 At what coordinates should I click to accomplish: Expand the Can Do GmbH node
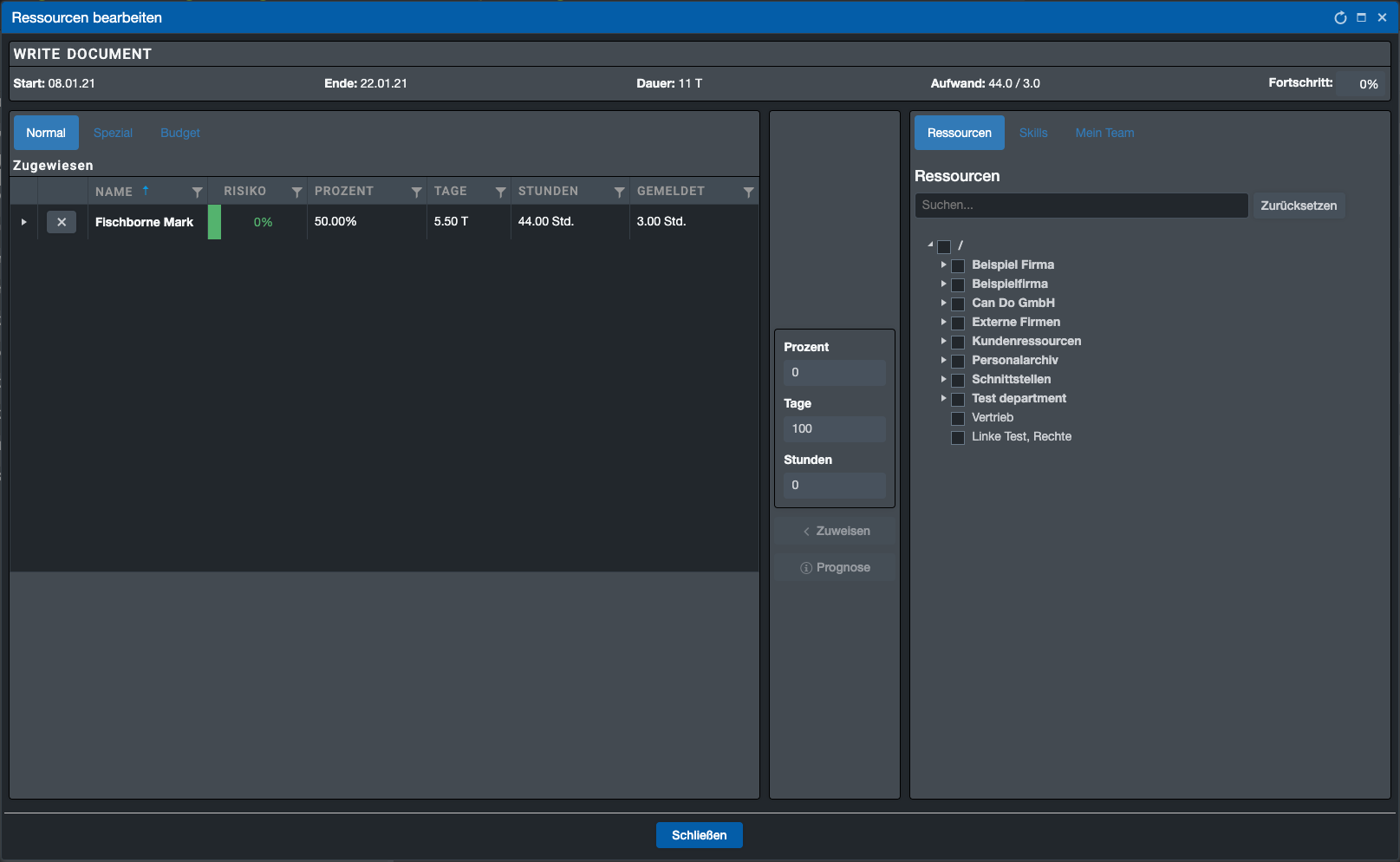pos(944,303)
